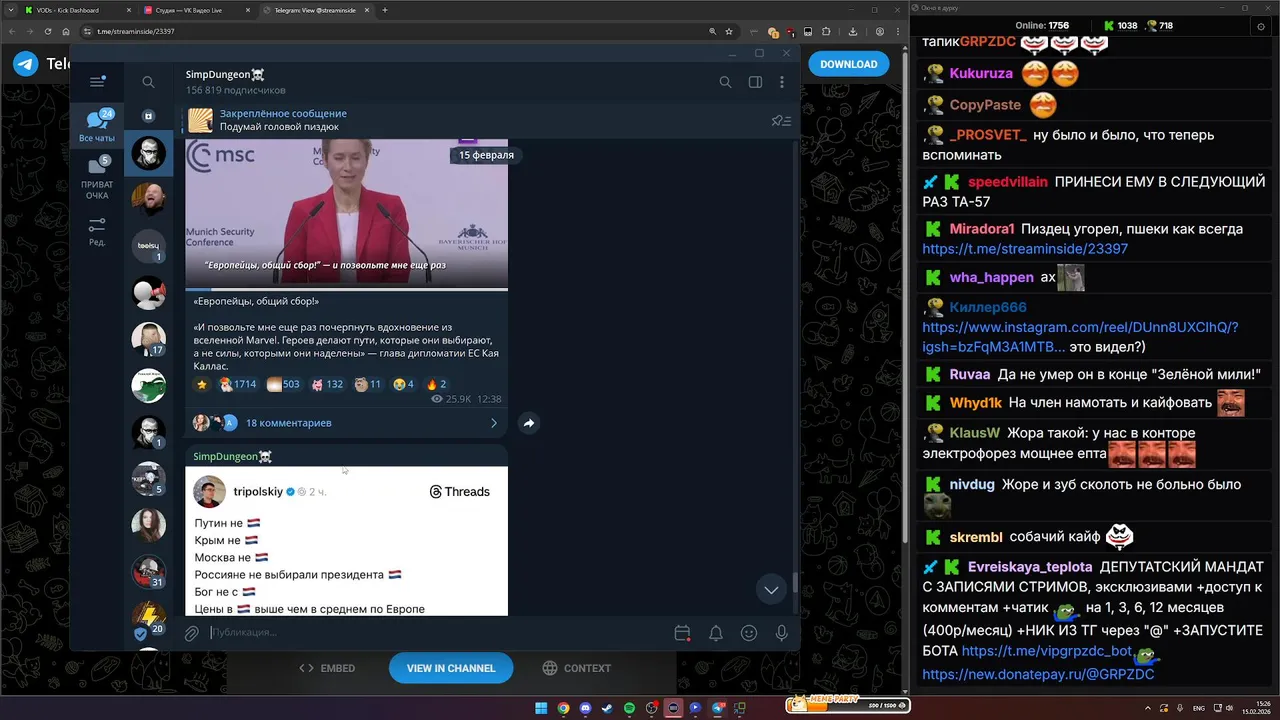
Task: Click the DOWNLOAD button on Telegram page
Action: [x=849, y=64]
